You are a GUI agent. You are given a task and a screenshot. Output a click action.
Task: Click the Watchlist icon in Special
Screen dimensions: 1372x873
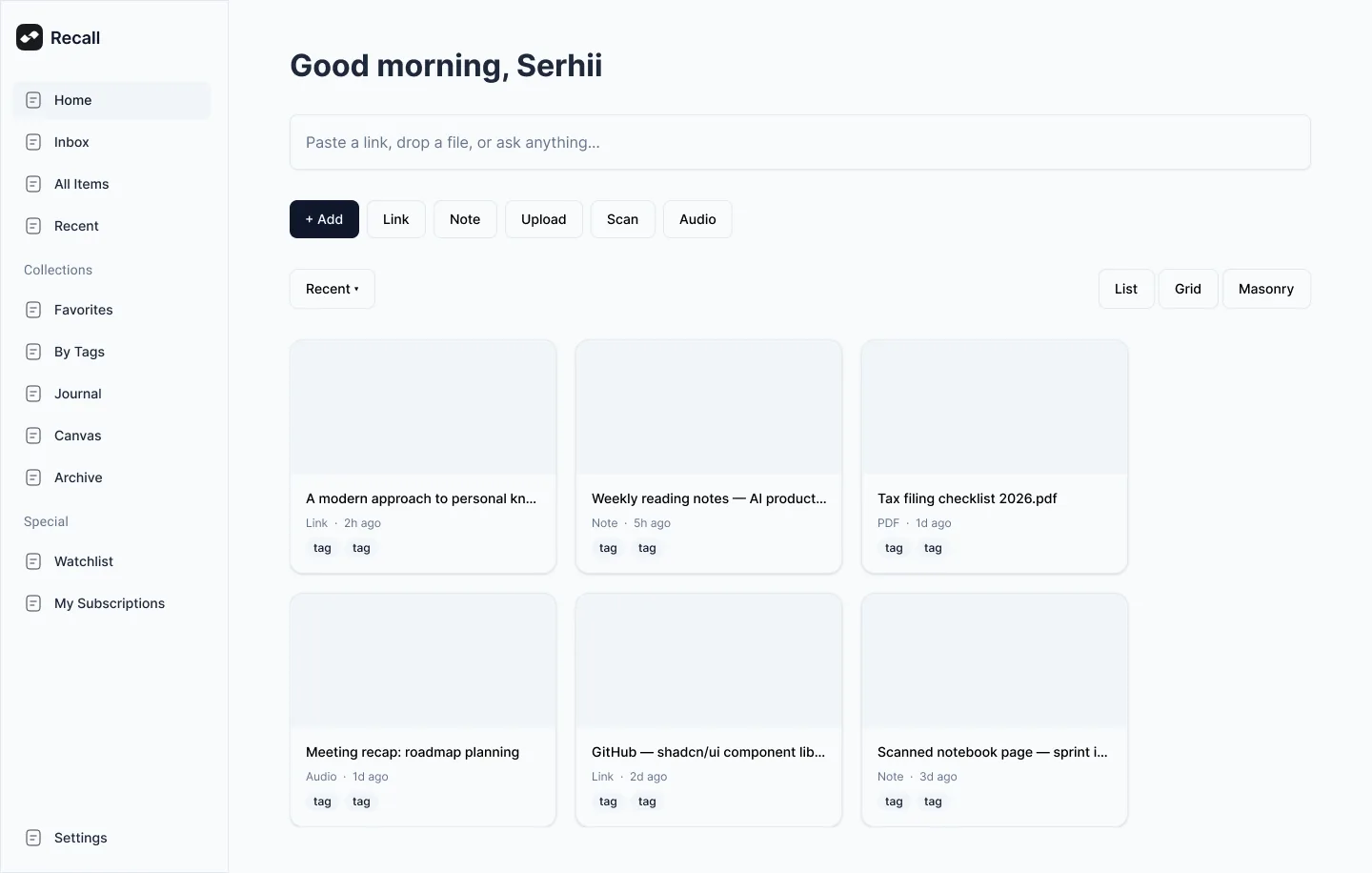33,561
